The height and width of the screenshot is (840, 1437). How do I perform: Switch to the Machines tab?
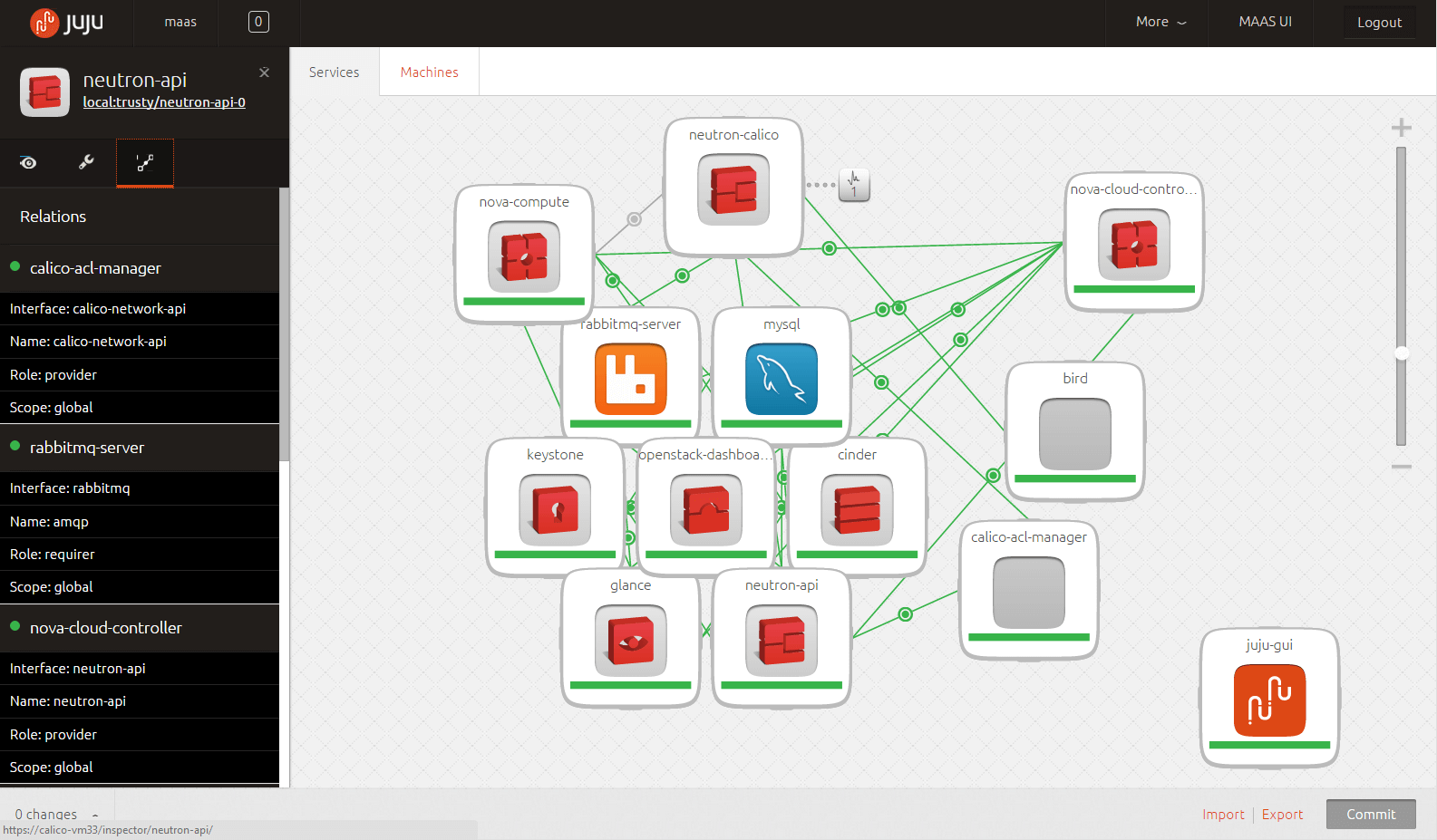tap(430, 72)
